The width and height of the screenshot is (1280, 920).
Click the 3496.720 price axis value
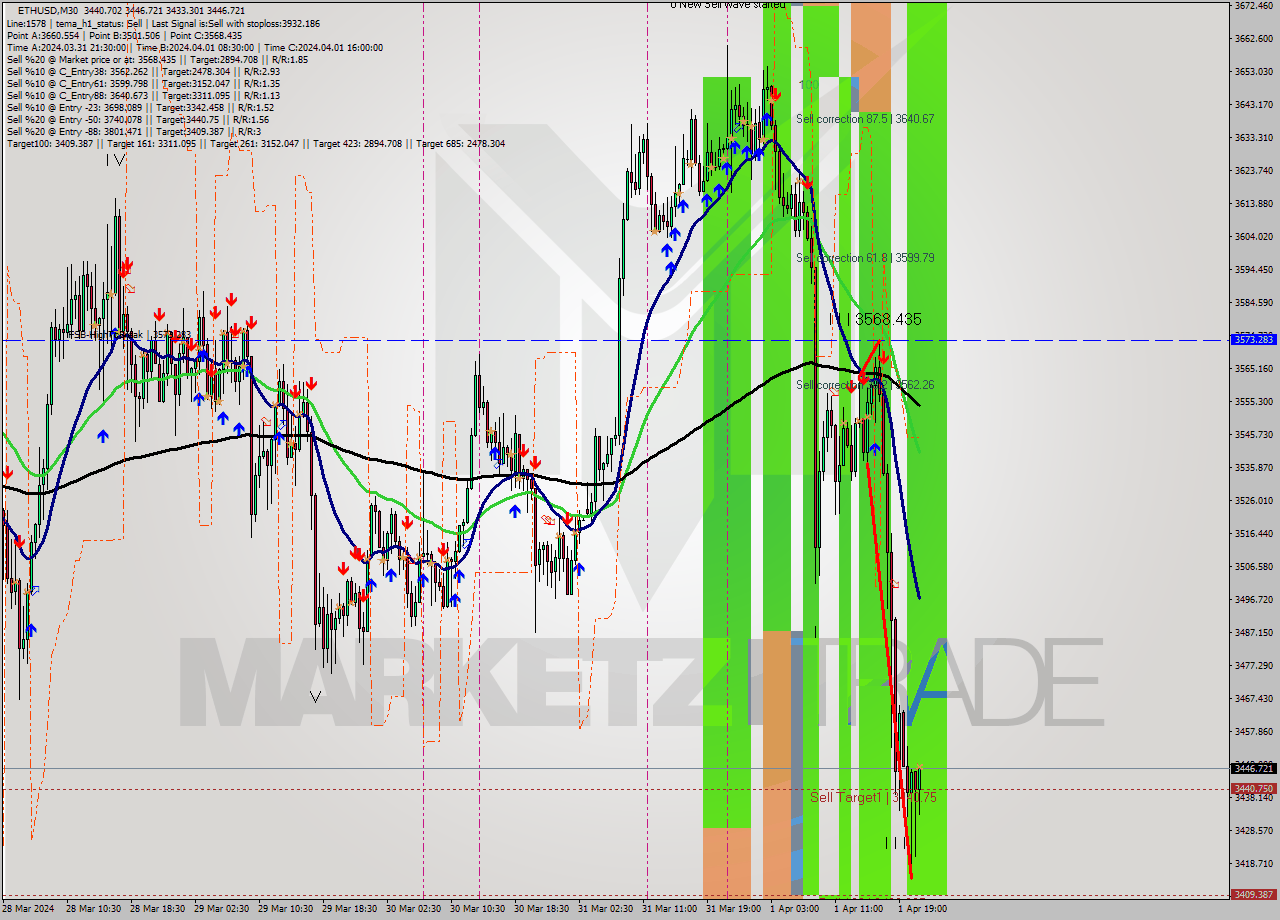tap(1253, 599)
